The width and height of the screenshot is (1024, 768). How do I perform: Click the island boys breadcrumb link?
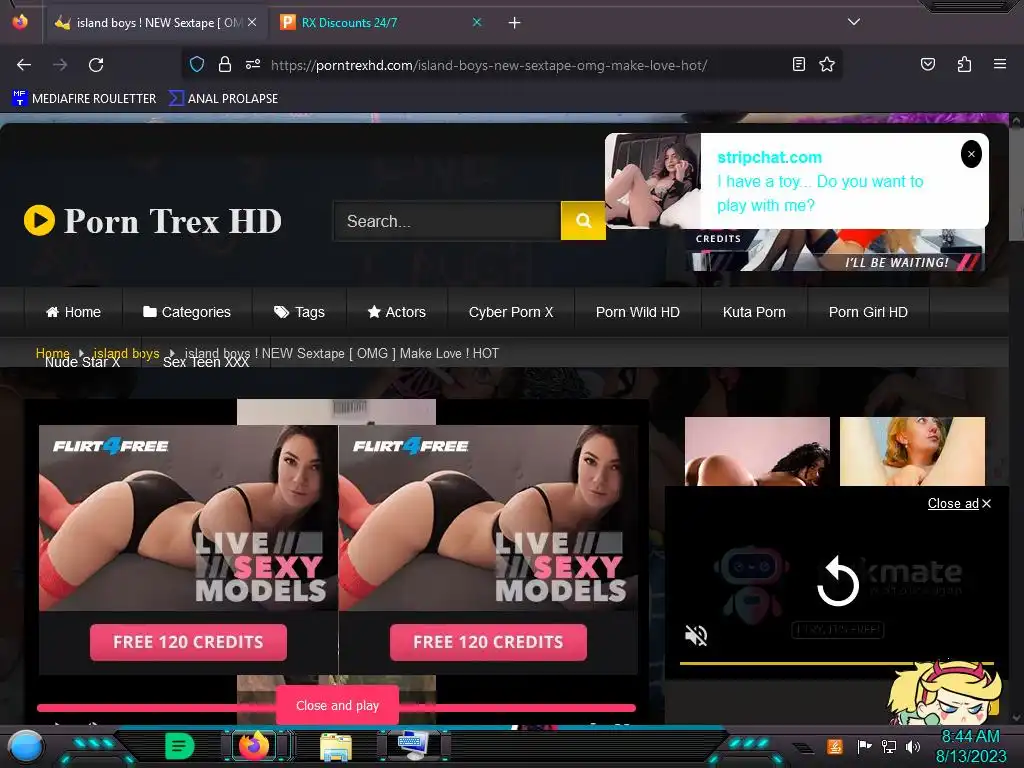(126, 353)
